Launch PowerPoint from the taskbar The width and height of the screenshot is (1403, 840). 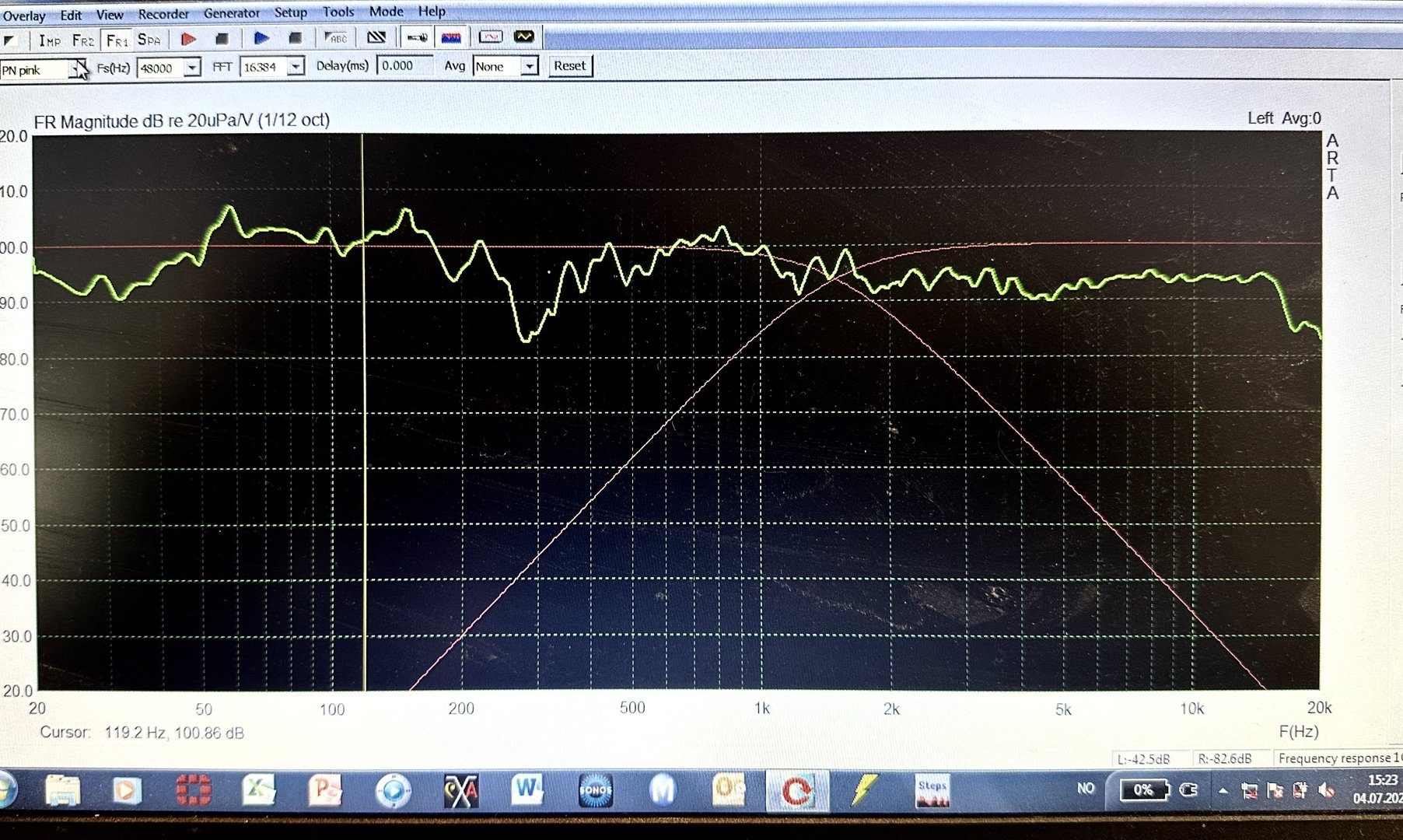click(x=325, y=790)
